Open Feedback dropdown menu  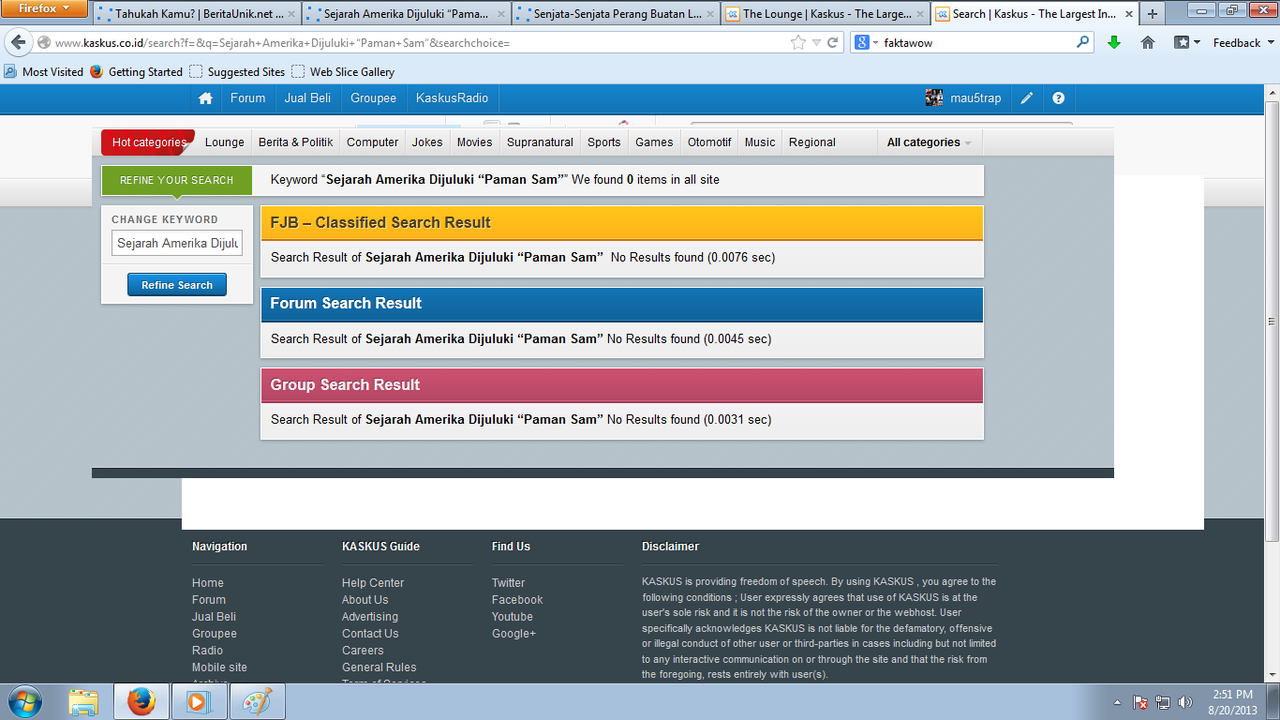click(x=1243, y=43)
